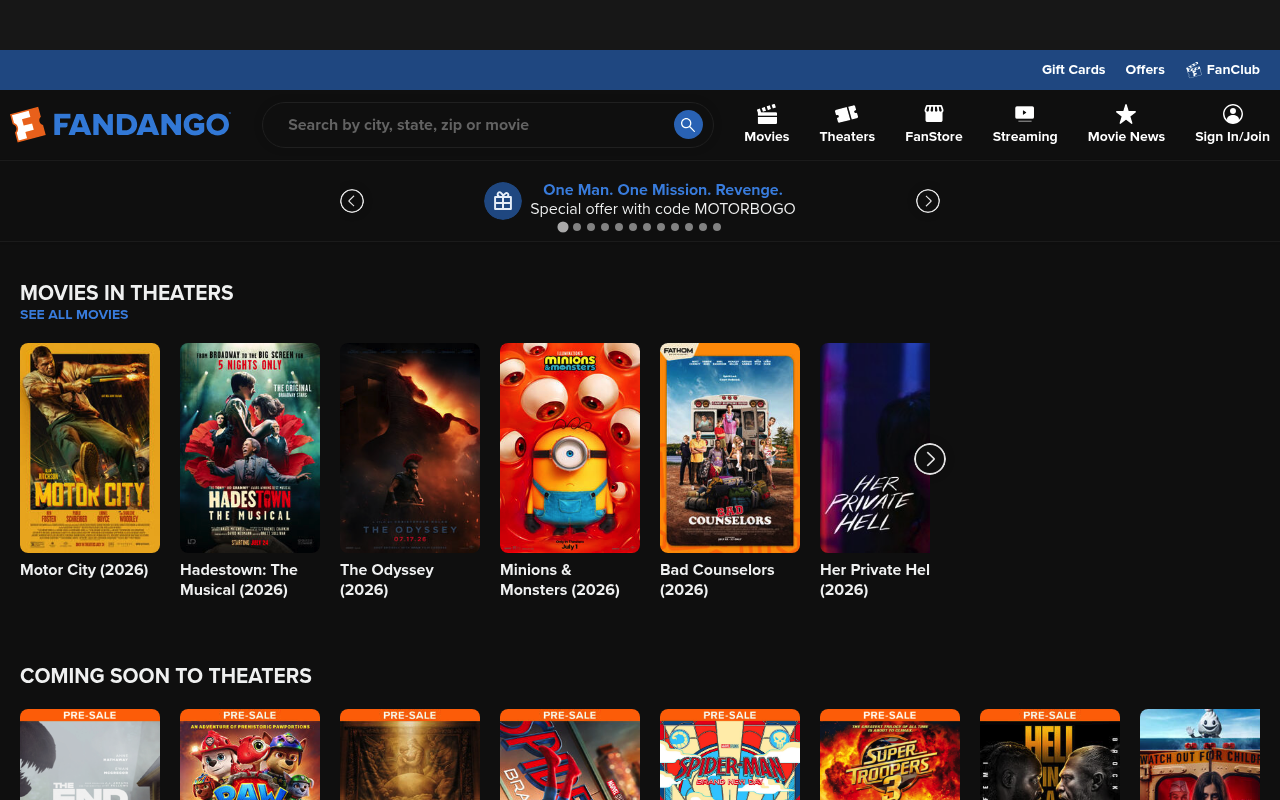This screenshot has height=800, width=1280.
Task: Open the Her Private Hell poster
Action: pyautogui.click(x=875, y=448)
